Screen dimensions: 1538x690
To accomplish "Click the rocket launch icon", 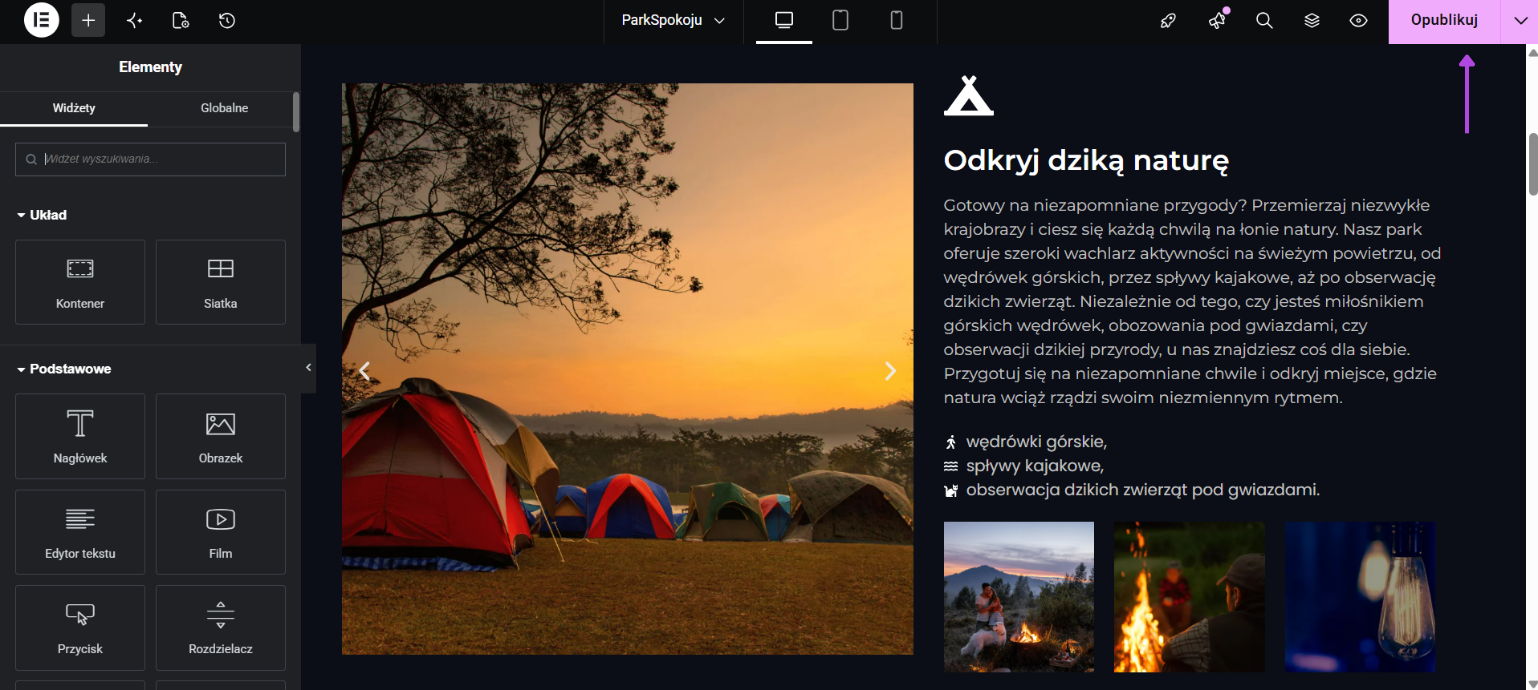I will click(1168, 20).
